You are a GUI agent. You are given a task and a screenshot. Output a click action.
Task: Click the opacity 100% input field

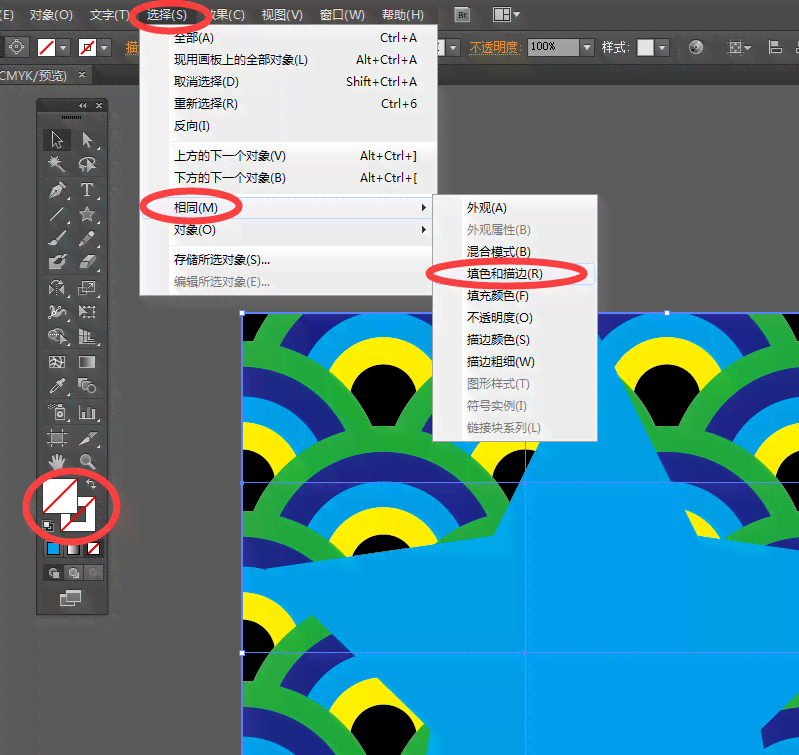coord(553,47)
